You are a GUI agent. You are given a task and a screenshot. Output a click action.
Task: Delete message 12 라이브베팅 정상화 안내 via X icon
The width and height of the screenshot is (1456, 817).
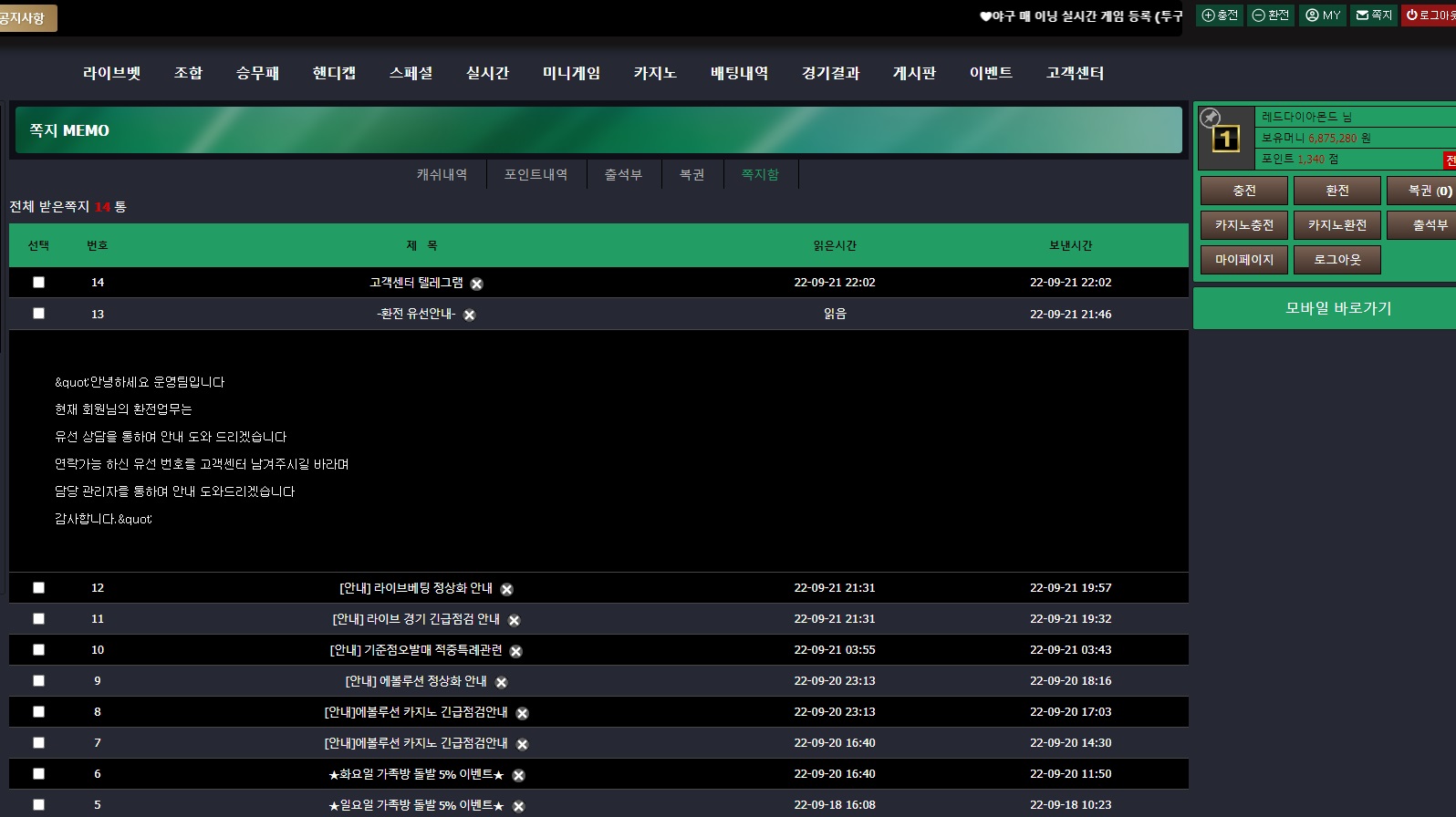coord(506,589)
